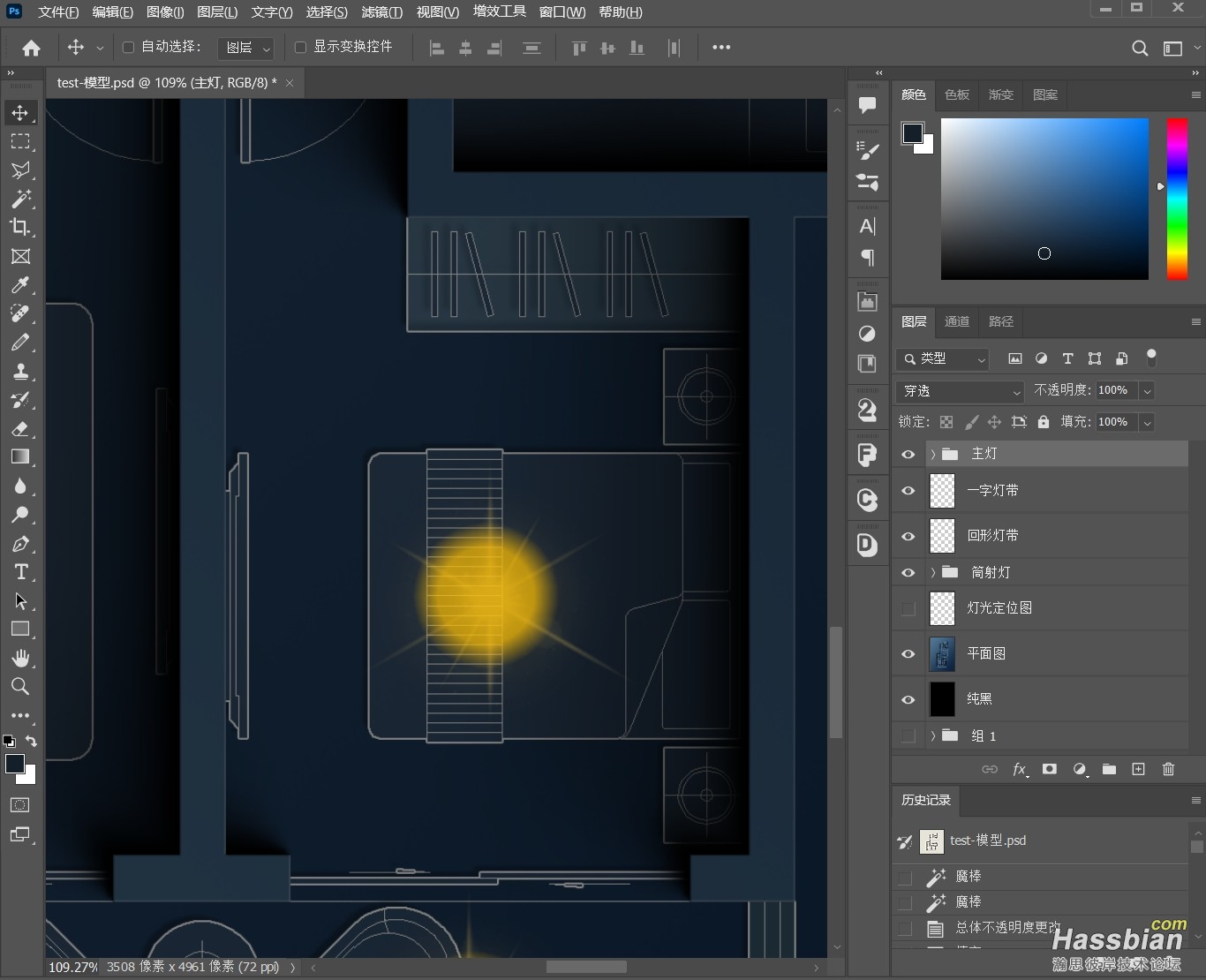
Task: Delete layer with trash icon
Action: 1168,769
